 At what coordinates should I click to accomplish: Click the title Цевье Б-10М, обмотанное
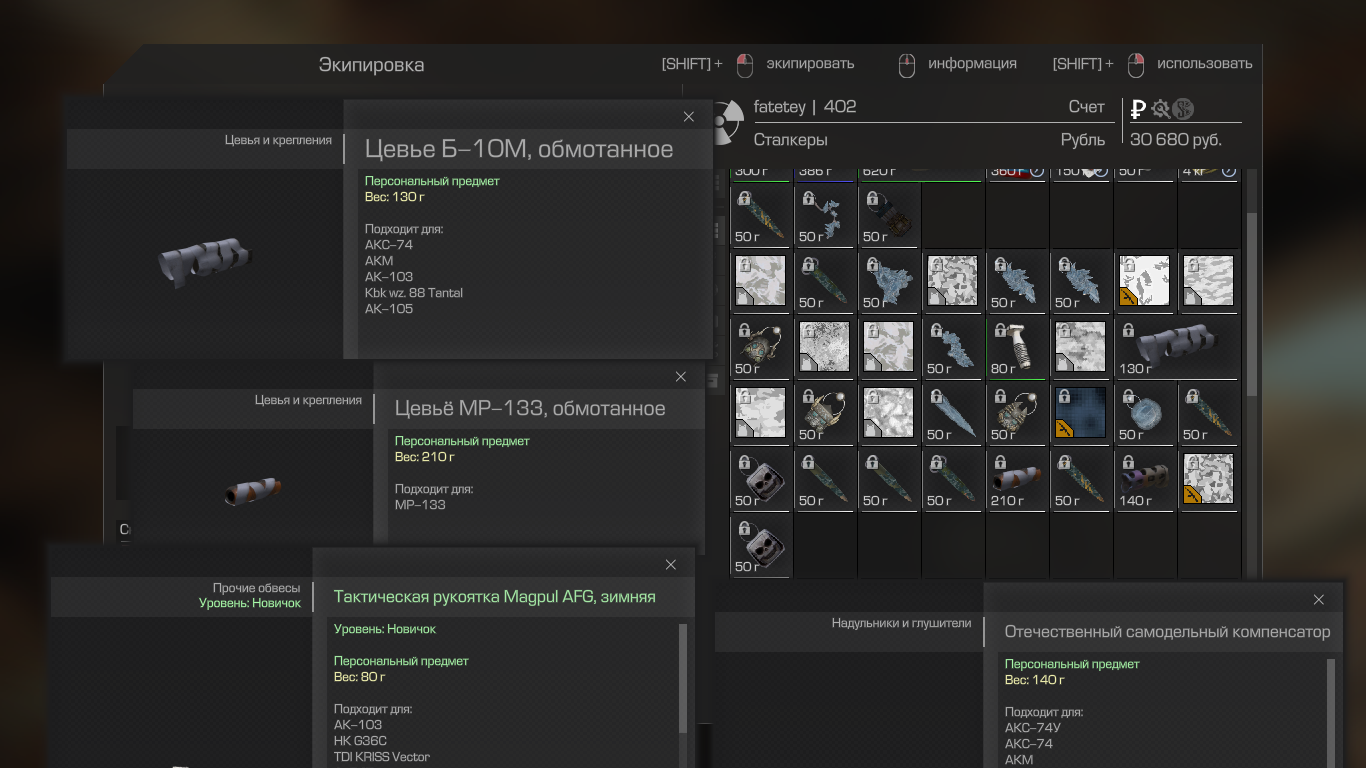(519, 150)
